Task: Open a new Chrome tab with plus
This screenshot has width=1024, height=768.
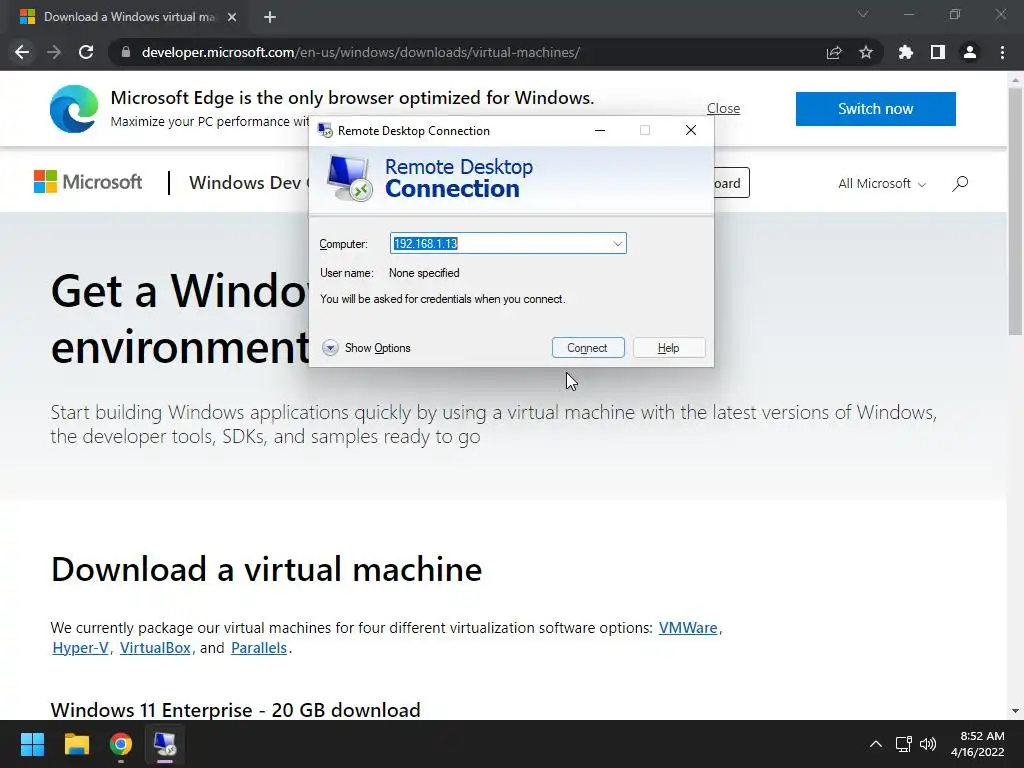Action: tap(270, 17)
